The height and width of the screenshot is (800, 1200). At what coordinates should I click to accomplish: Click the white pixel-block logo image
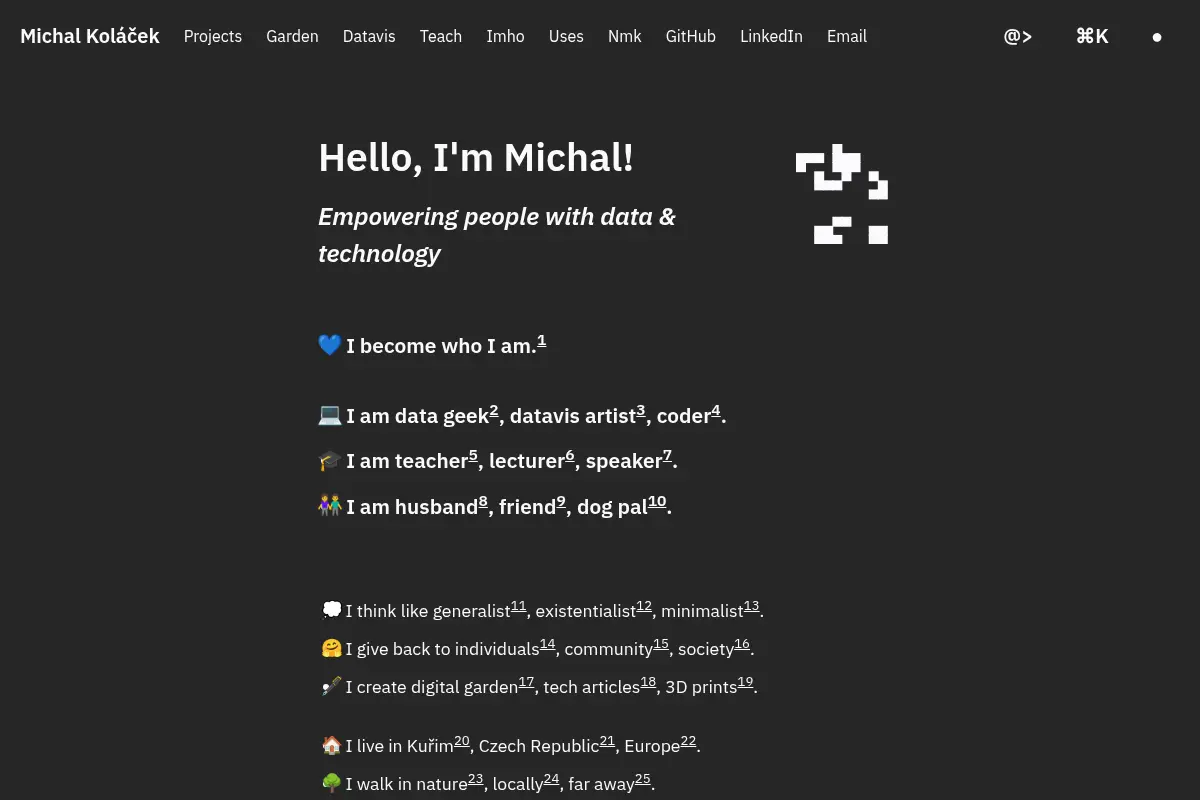coord(842,194)
